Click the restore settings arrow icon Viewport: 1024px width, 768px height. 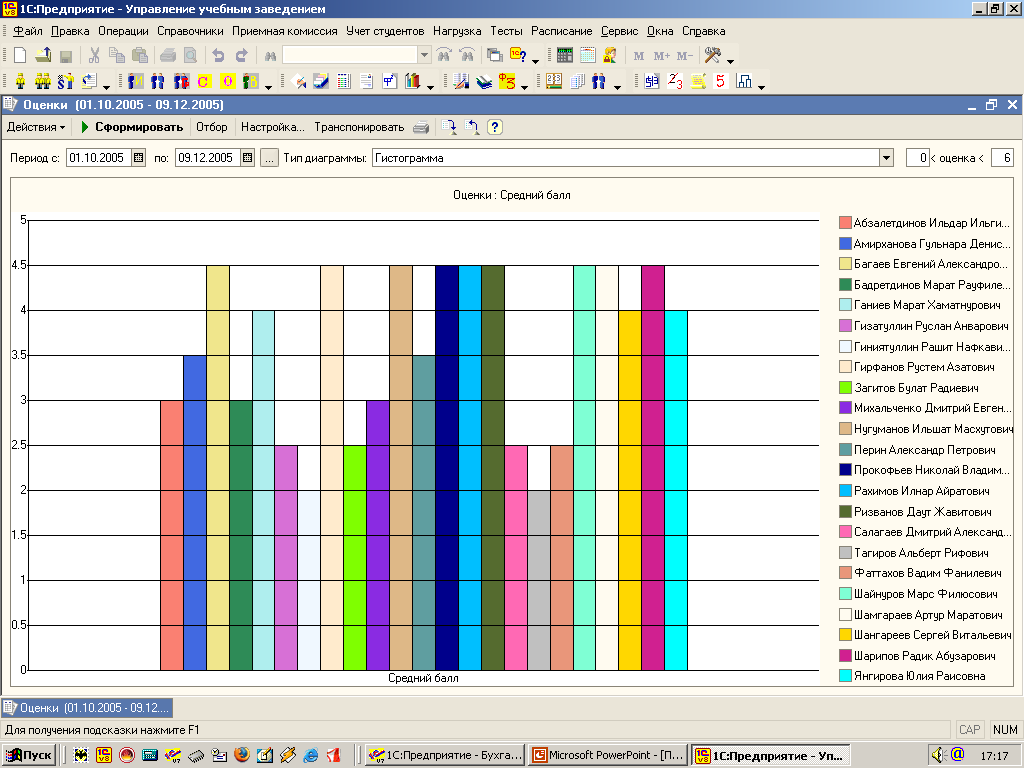point(472,127)
